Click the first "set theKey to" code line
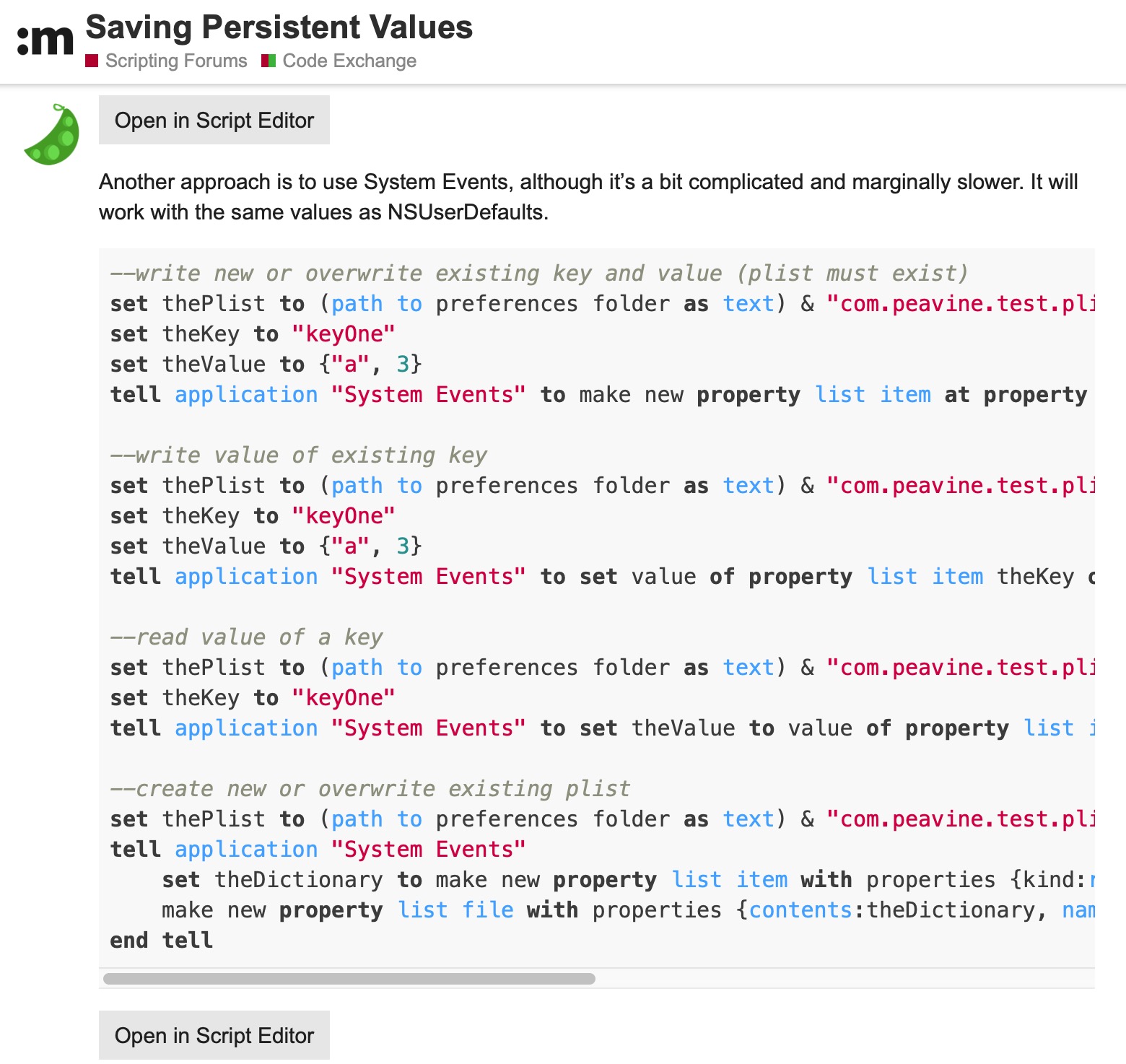The image size is (1126, 1064). coord(253,334)
